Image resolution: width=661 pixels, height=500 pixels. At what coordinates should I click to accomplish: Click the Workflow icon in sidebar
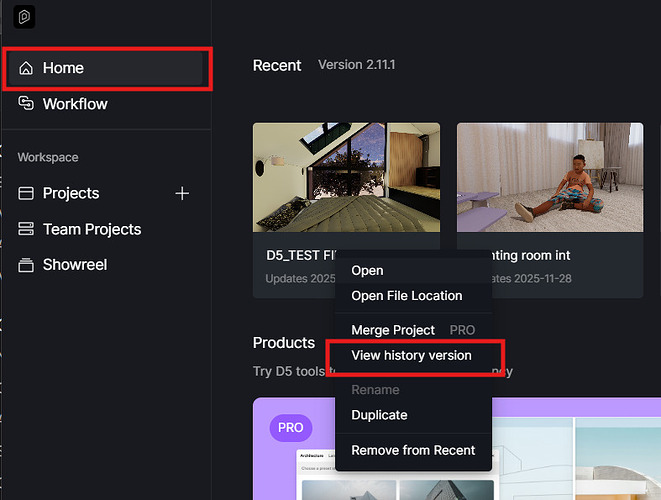[x=27, y=104]
